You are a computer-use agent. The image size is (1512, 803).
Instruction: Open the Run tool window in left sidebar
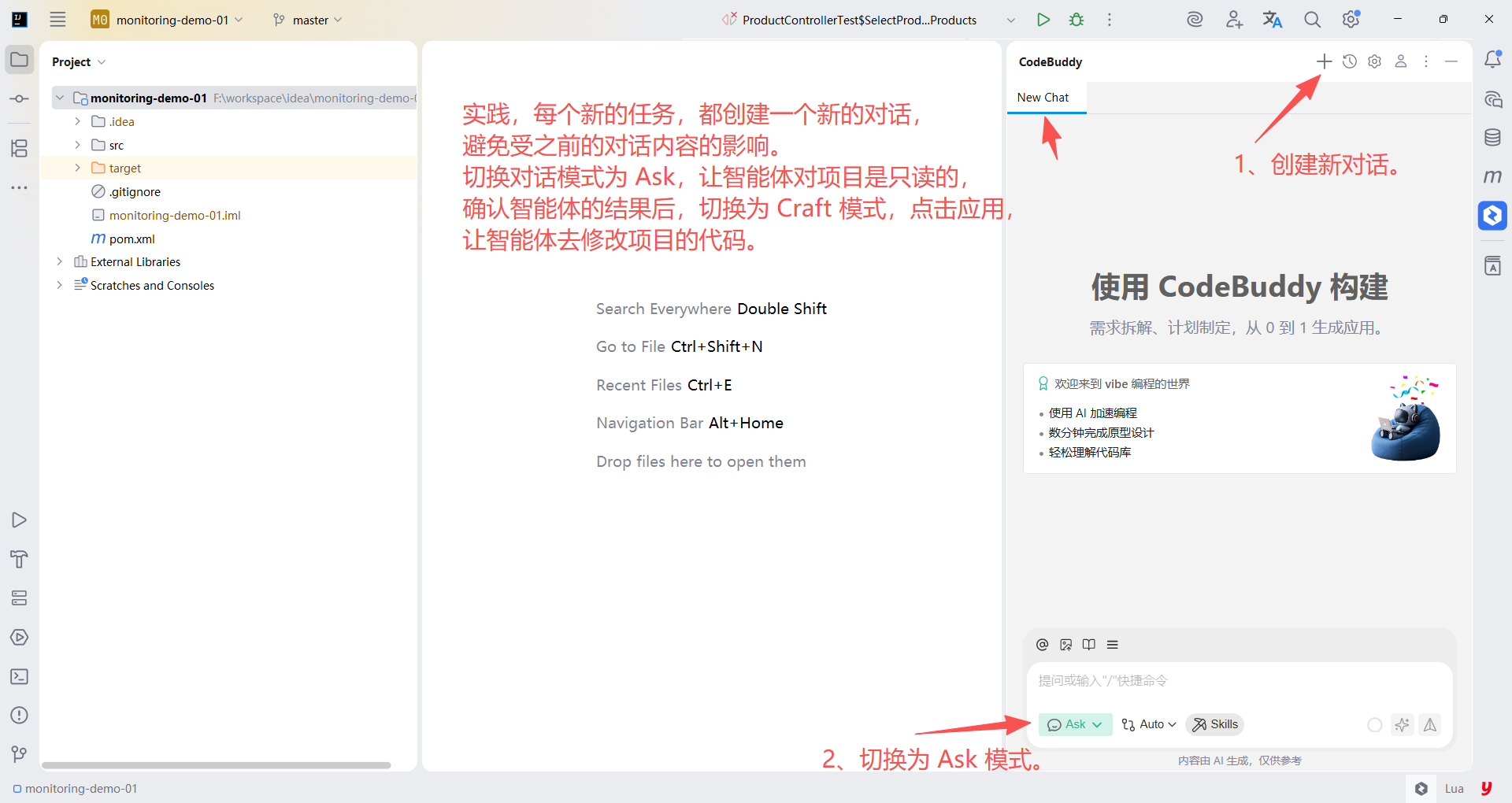coord(20,520)
